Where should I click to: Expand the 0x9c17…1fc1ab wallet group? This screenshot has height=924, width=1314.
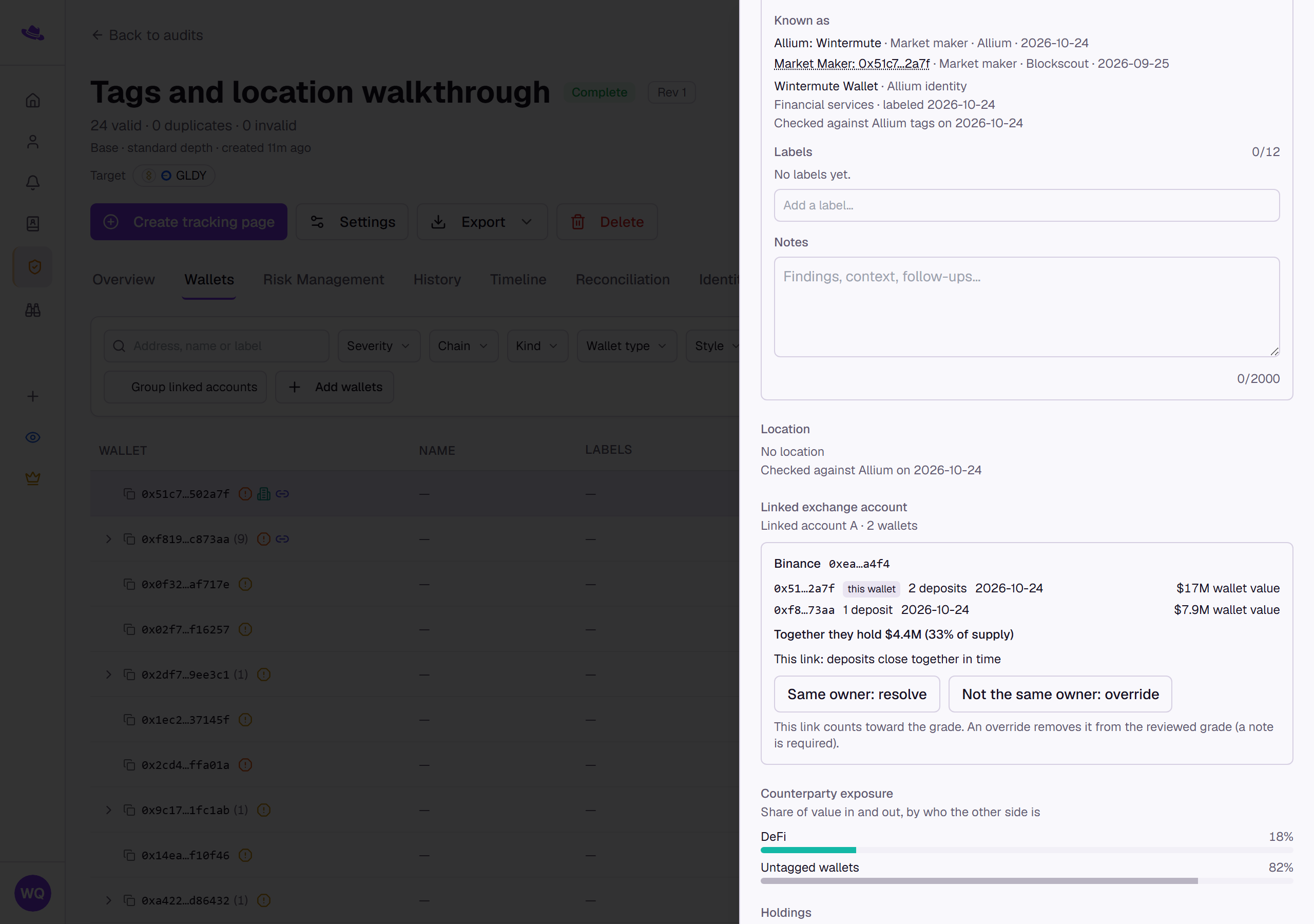[x=109, y=810]
